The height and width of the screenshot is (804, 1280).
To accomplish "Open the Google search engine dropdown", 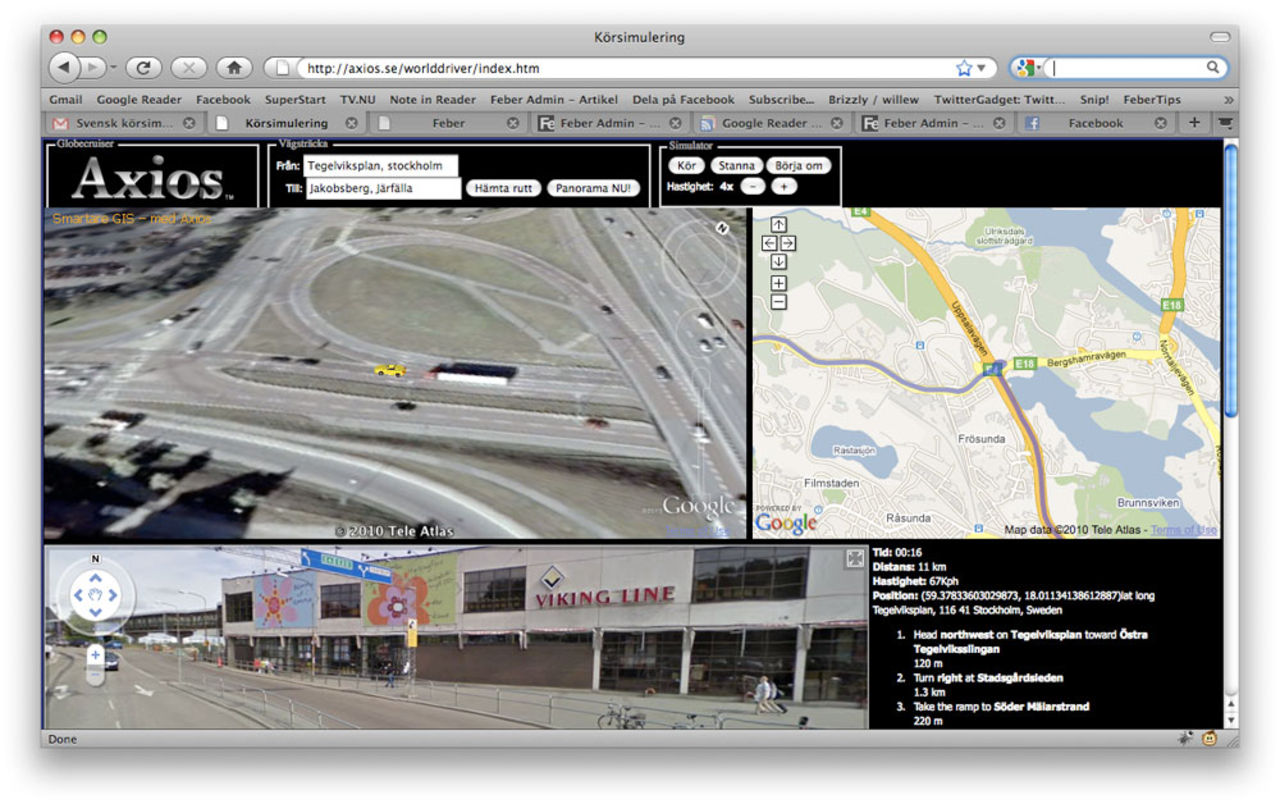I will [1030, 68].
